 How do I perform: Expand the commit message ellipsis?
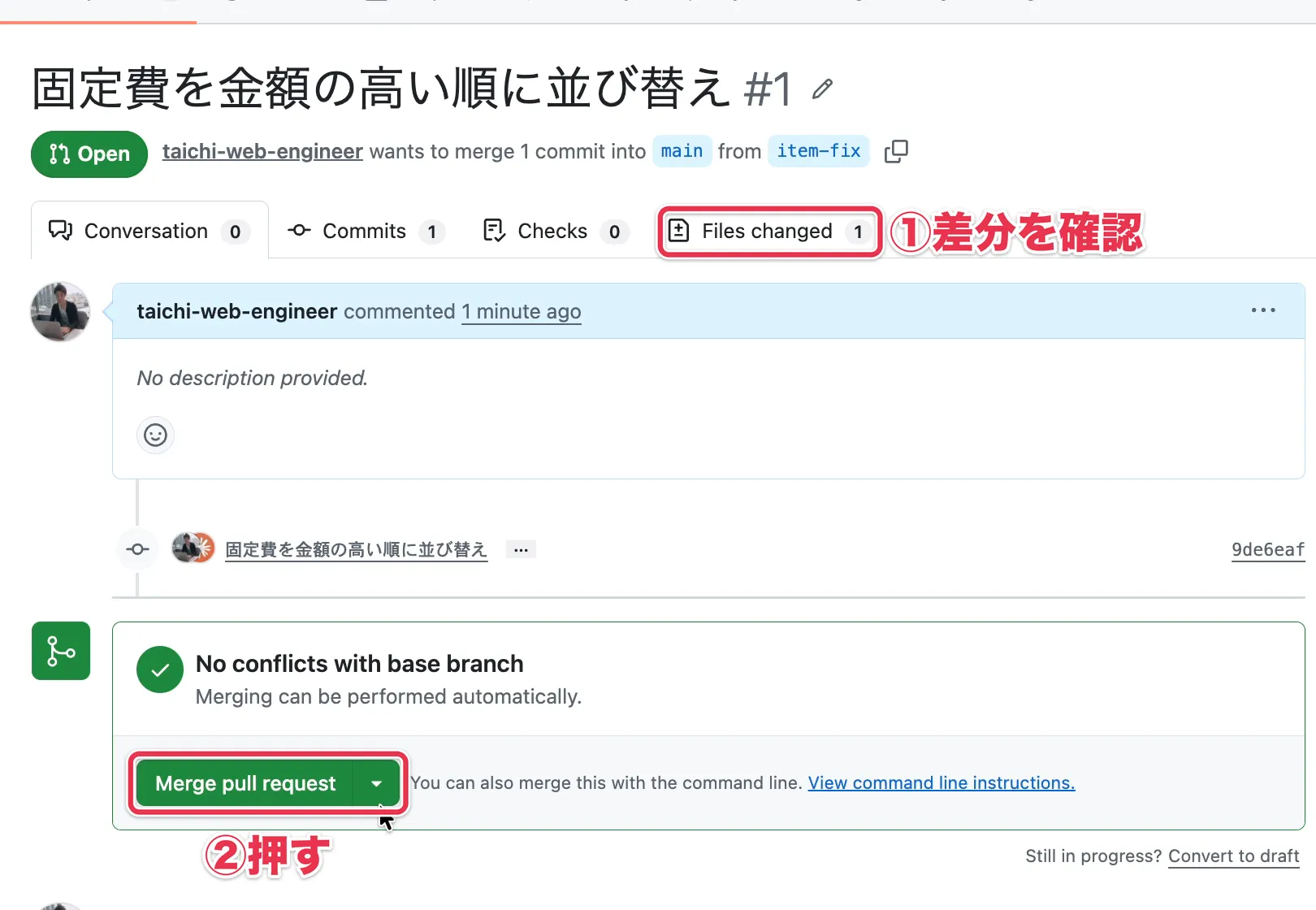[x=521, y=550]
